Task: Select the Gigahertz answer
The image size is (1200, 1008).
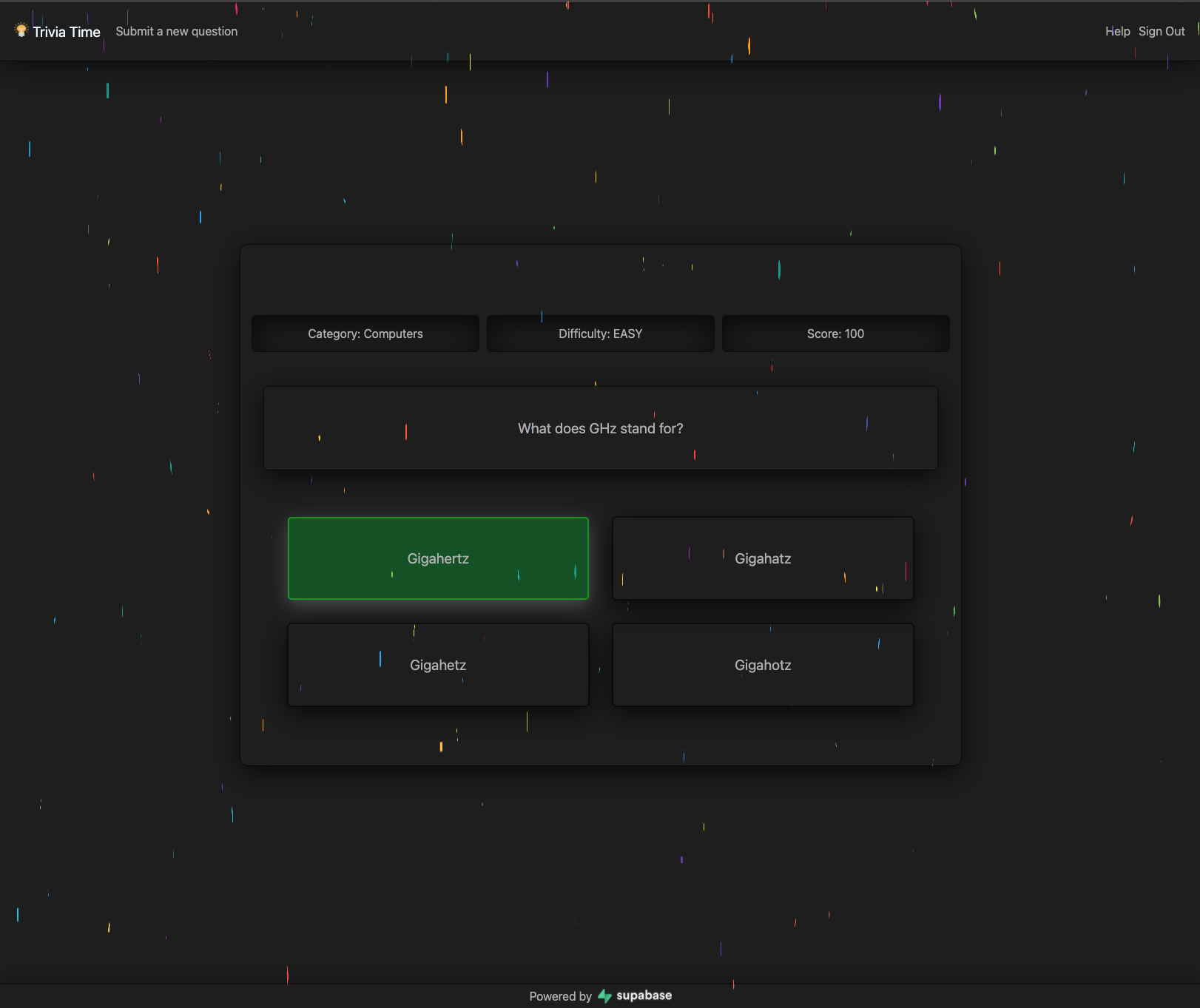Action: coord(438,558)
